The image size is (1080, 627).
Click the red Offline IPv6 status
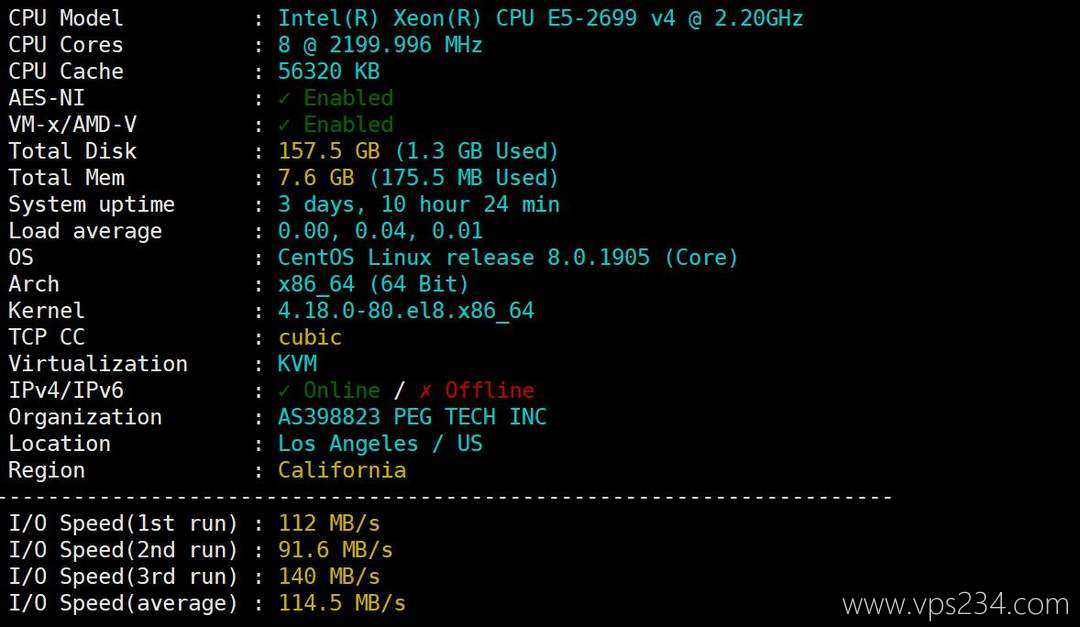[x=477, y=391]
